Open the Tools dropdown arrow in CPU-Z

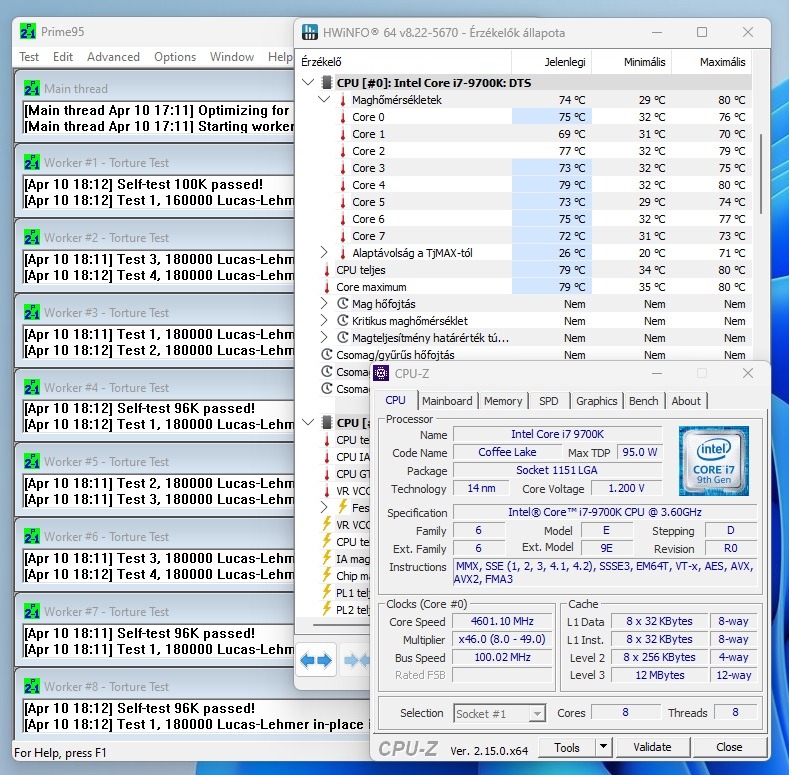click(603, 747)
